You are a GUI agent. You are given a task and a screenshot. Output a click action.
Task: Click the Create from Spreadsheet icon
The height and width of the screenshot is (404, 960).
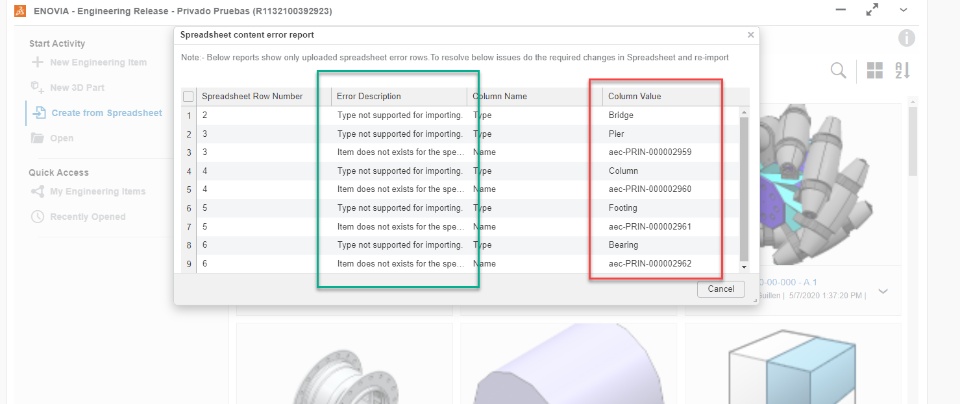38,113
